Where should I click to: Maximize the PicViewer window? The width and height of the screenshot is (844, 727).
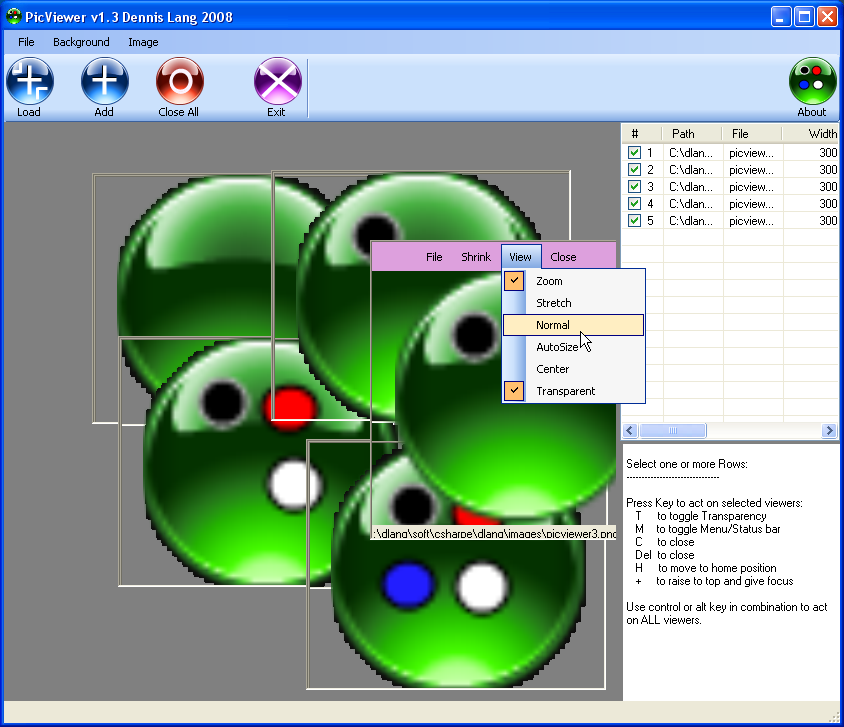click(804, 17)
